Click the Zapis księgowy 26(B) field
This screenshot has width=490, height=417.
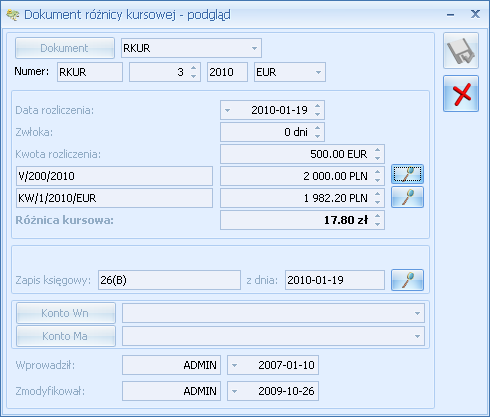point(169,280)
